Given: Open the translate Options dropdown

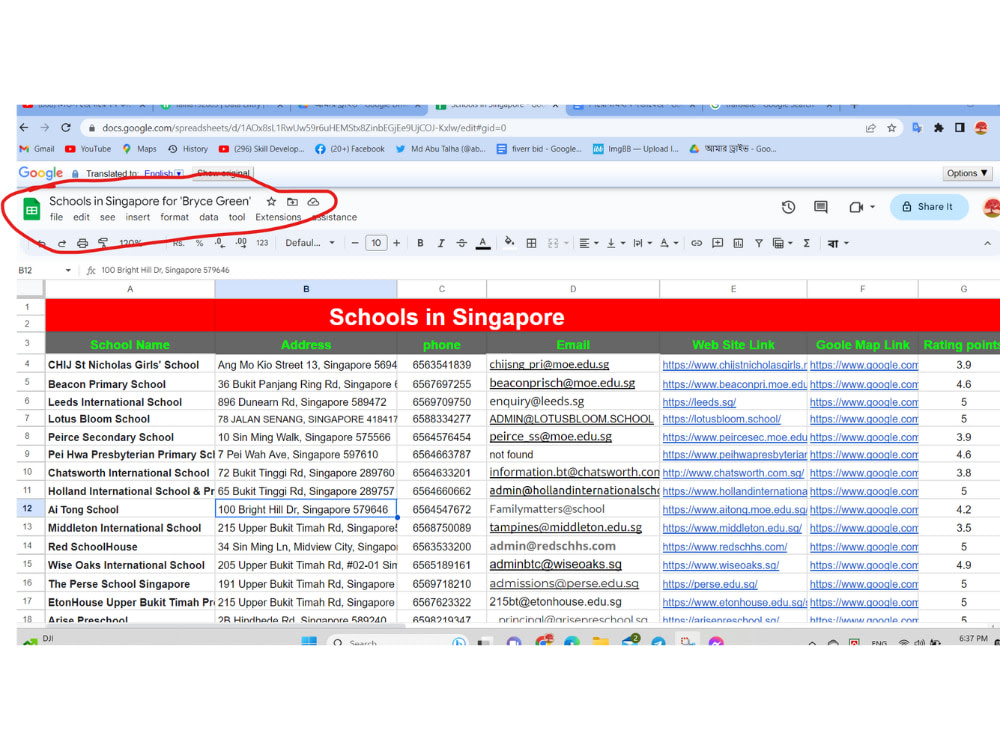Looking at the screenshot, I should click(x=967, y=173).
